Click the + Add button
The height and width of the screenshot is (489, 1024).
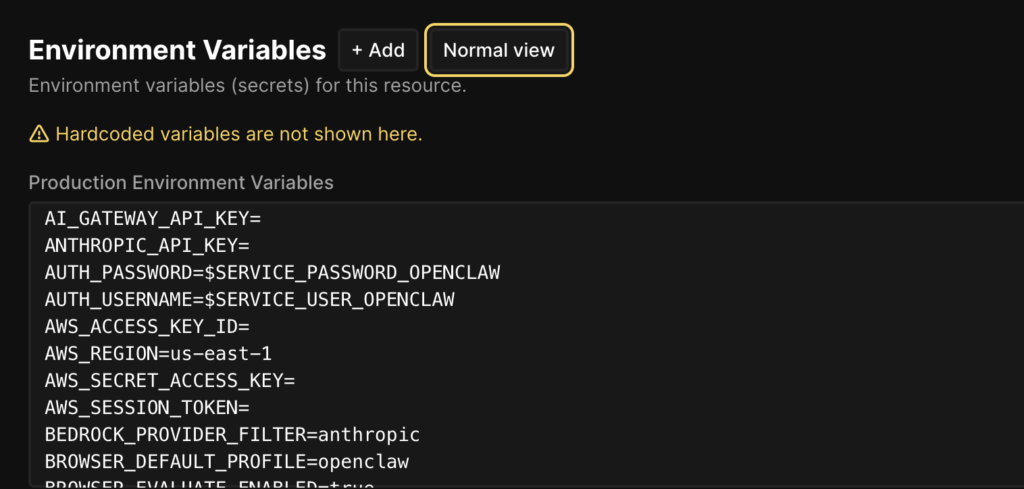[378, 50]
